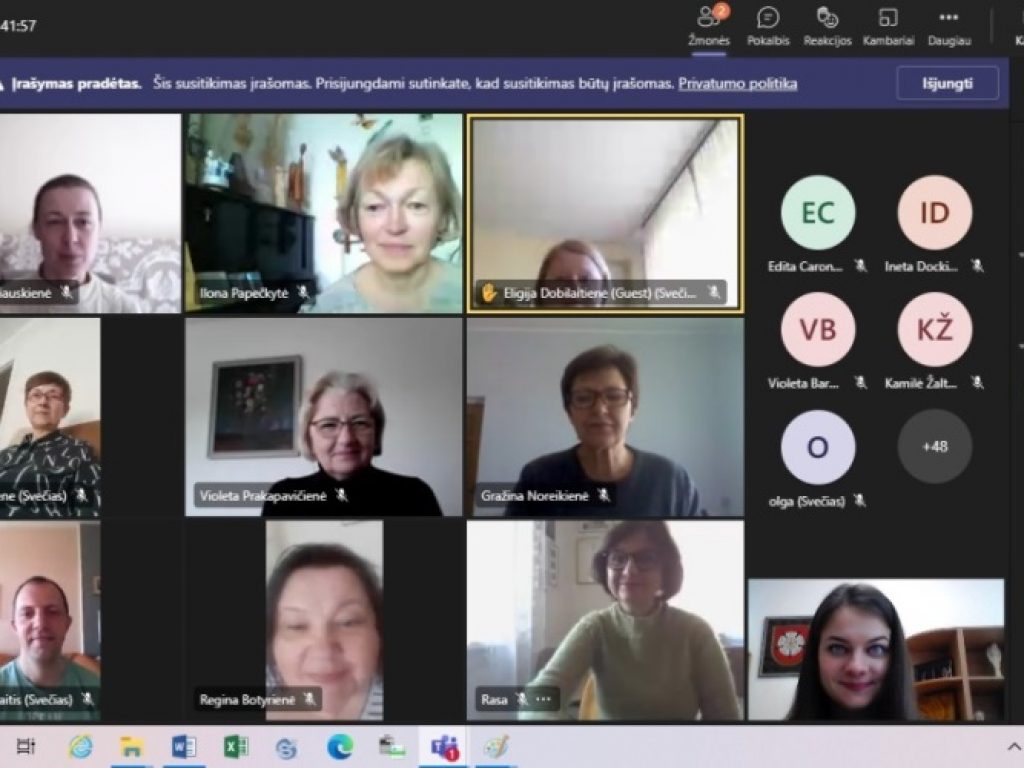The image size is (1024, 768).
Task: Expand system tray hidden icons chevron
Action: click(x=1013, y=746)
